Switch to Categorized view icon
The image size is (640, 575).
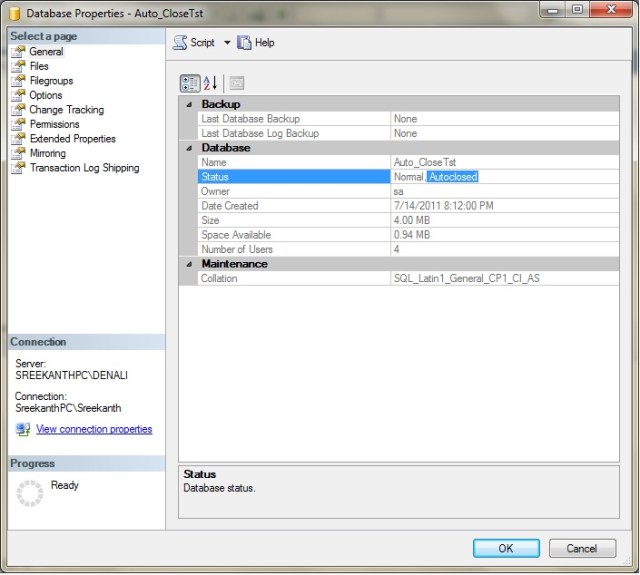(x=189, y=83)
